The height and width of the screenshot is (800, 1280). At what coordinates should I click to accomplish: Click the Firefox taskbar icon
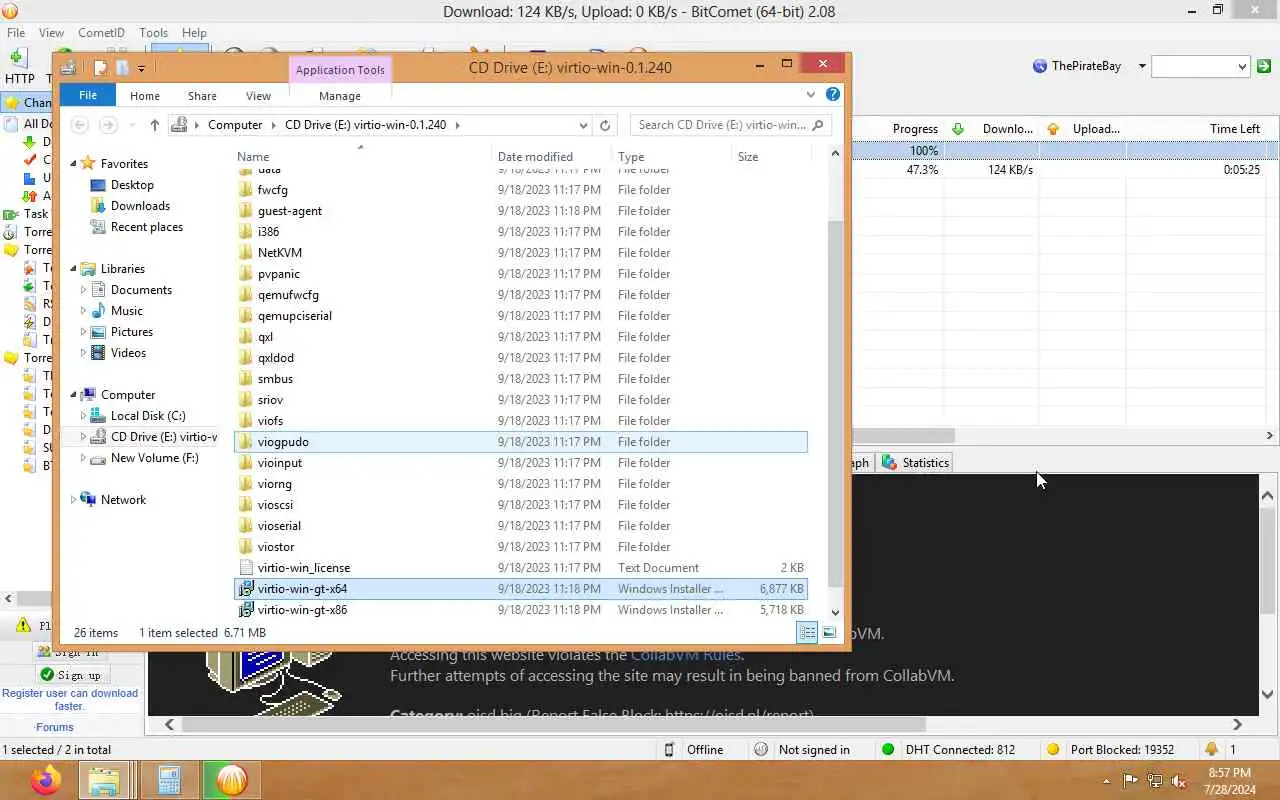pos(45,780)
